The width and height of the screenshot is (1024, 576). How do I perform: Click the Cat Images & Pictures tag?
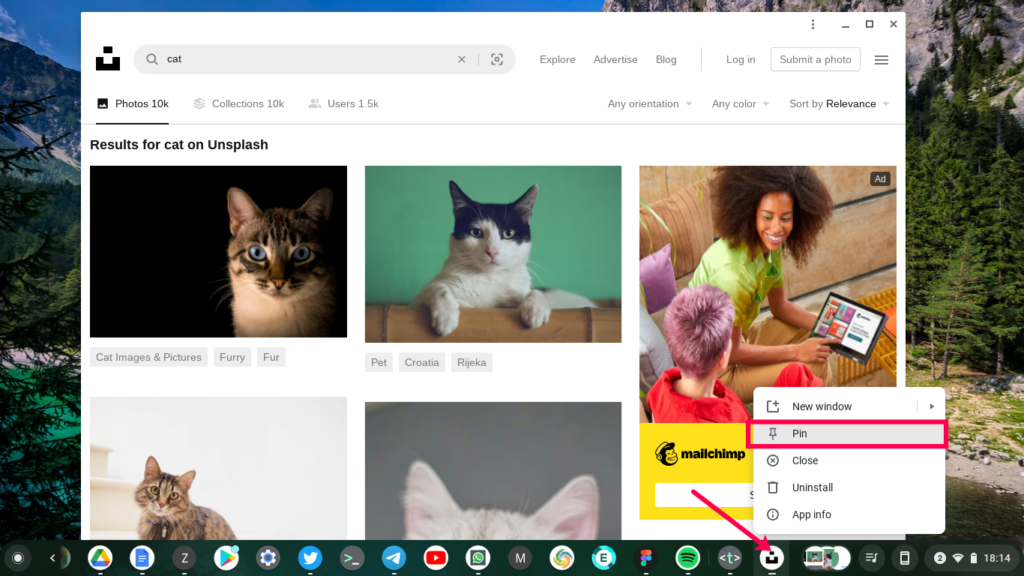point(148,357)
